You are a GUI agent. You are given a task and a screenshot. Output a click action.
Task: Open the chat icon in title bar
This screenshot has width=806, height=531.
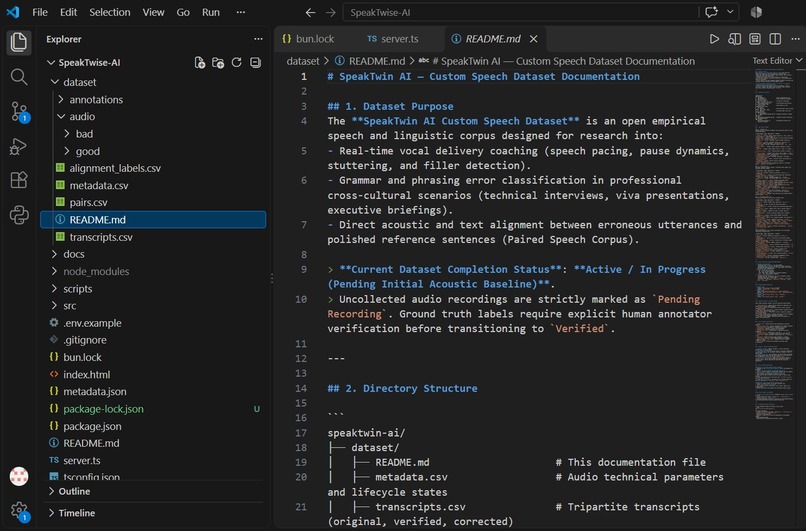tap(711, 12)
